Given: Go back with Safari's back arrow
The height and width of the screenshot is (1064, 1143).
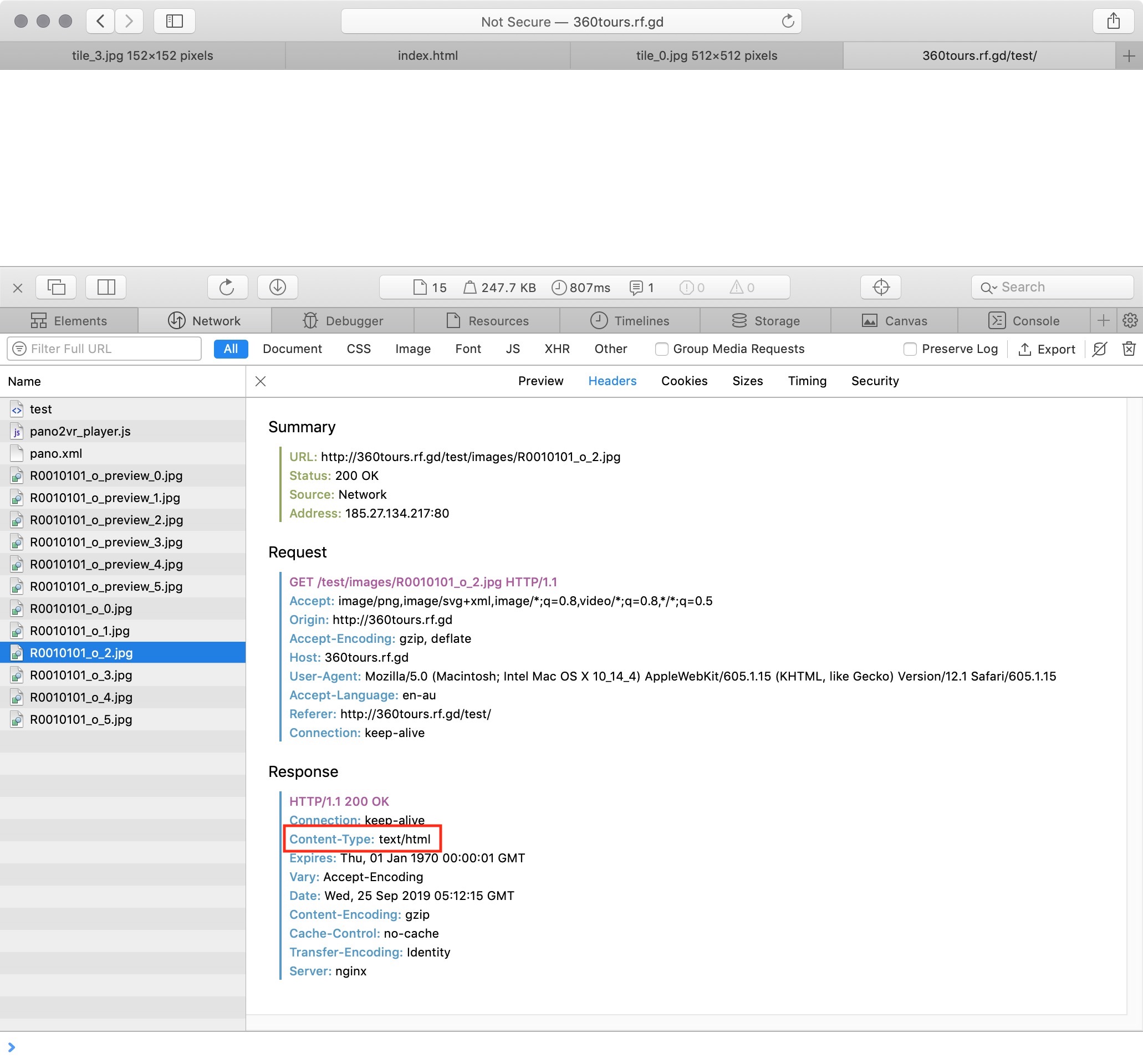Looking at the screenshot, I should pos(101,21).
